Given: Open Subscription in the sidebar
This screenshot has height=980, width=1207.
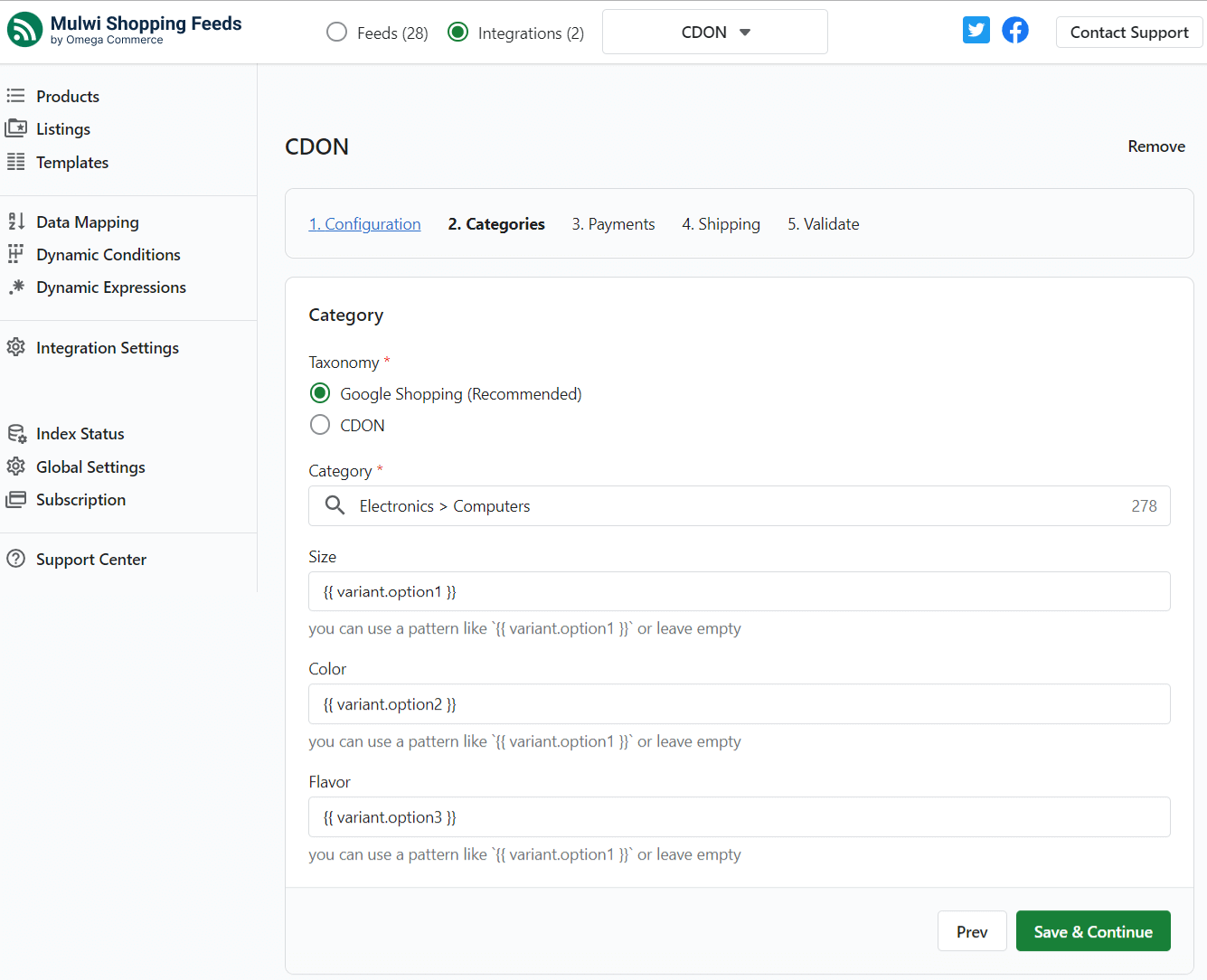Looking at the screenshot, I should (x=81, y=500).
